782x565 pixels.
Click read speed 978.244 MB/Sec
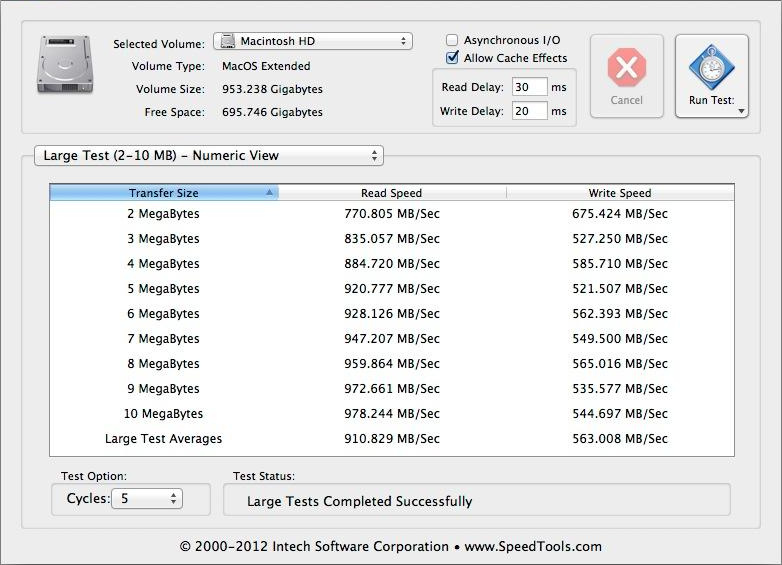(x=392, y=413)
